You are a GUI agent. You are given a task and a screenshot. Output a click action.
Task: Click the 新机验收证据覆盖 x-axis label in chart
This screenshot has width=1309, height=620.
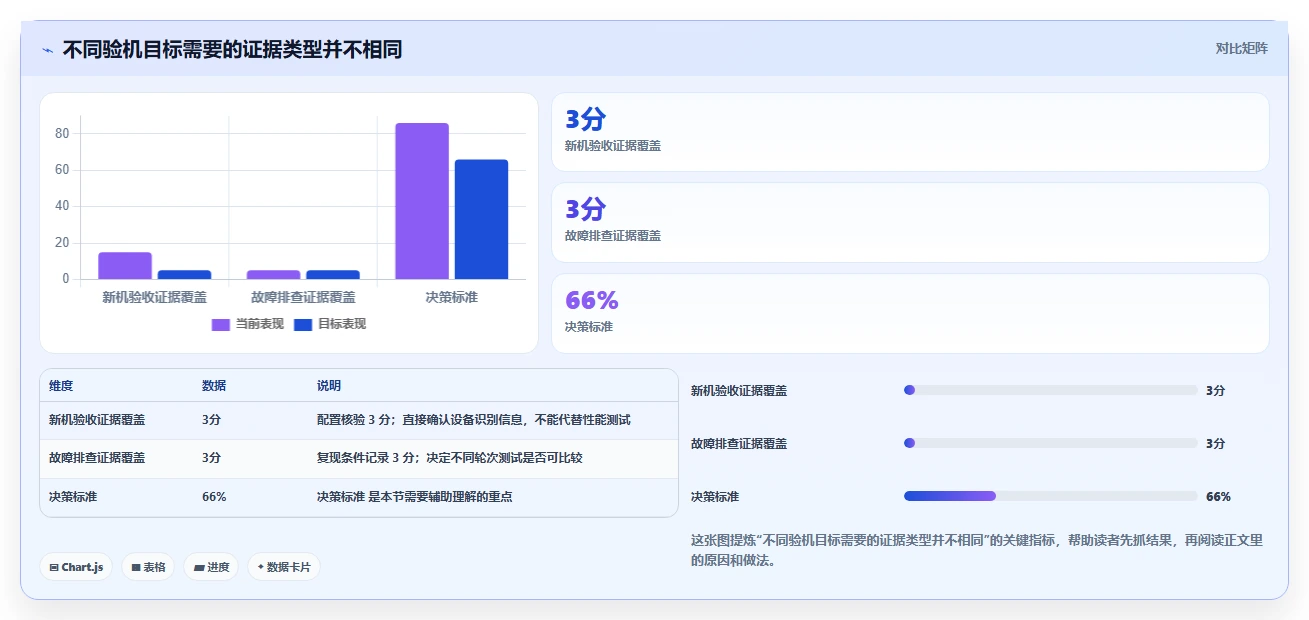155,297
